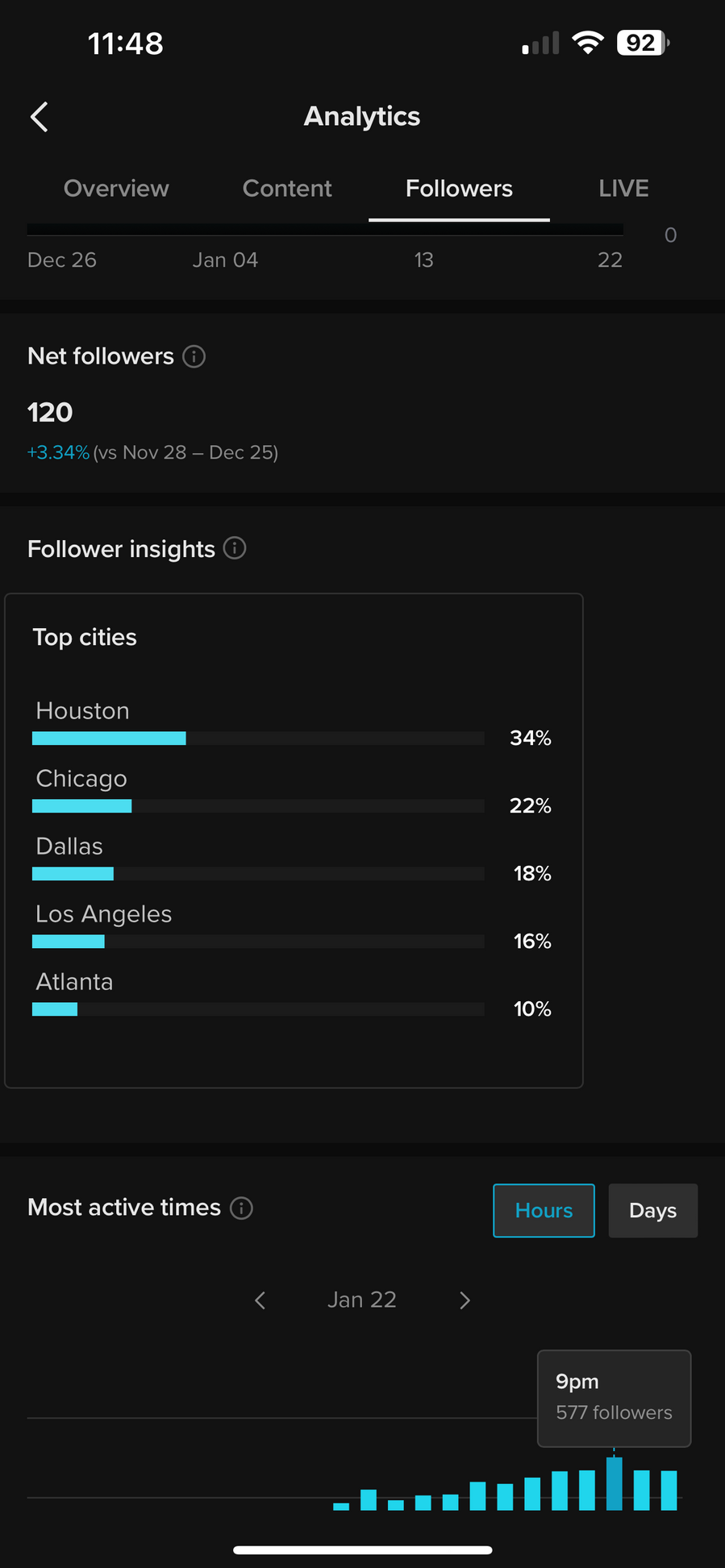
Task: Tap info icon beside Most active times
Action: [x=241, y=1208]
